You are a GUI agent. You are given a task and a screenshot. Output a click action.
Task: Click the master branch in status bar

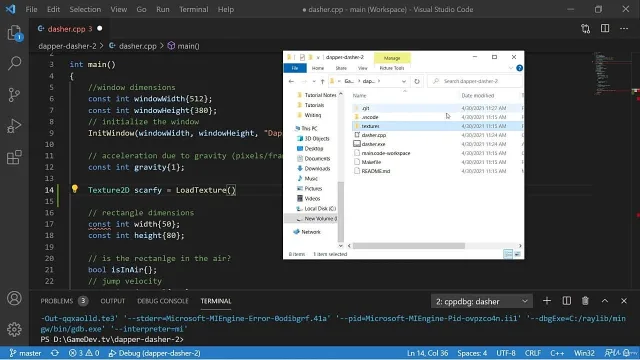[25, 353]
